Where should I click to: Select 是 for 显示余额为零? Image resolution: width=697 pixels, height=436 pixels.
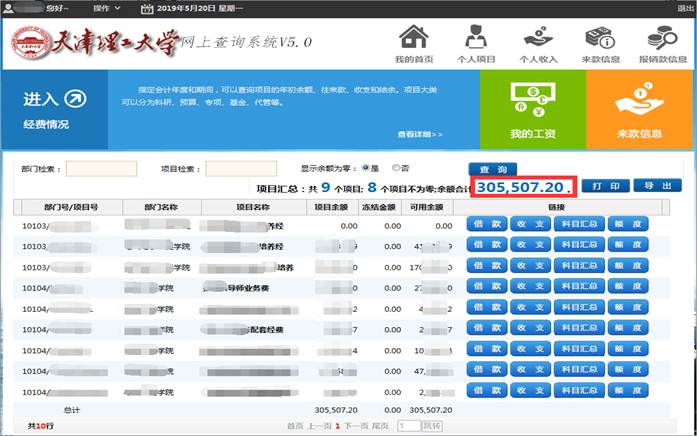coord(366,167)
